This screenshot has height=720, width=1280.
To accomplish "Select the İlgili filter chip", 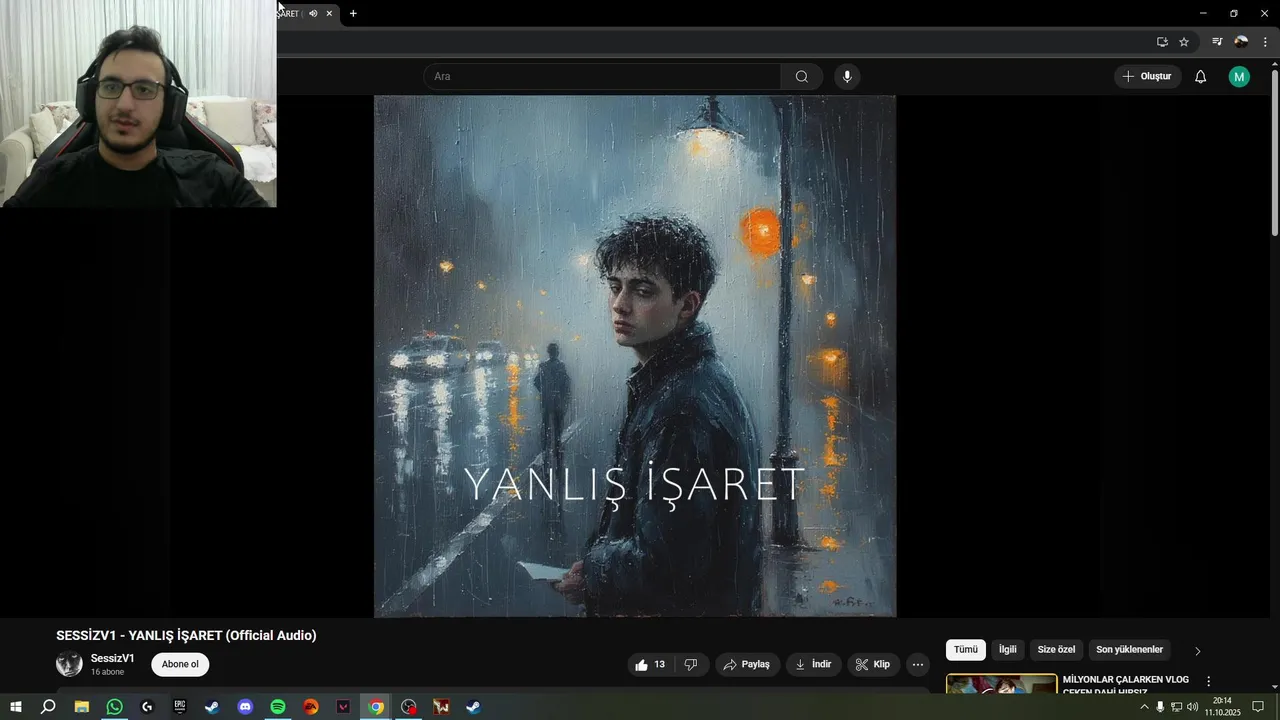I will tap(1007, 650).
